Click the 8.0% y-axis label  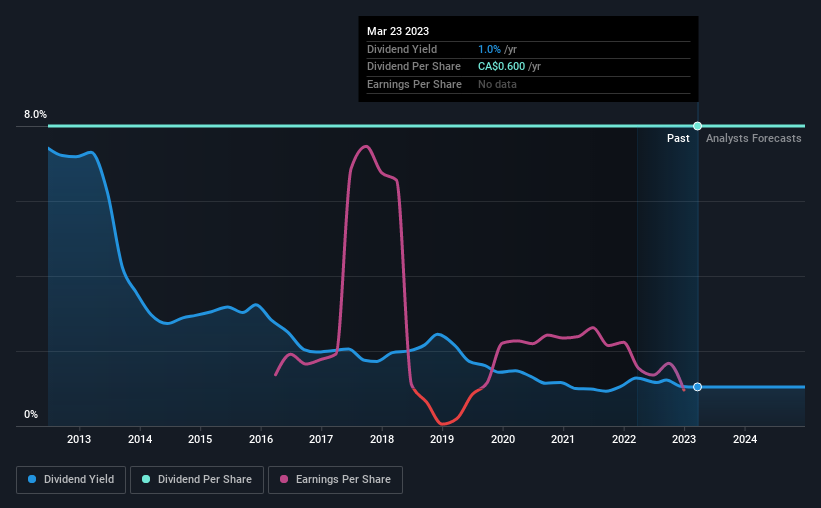[x=35, y=114]
